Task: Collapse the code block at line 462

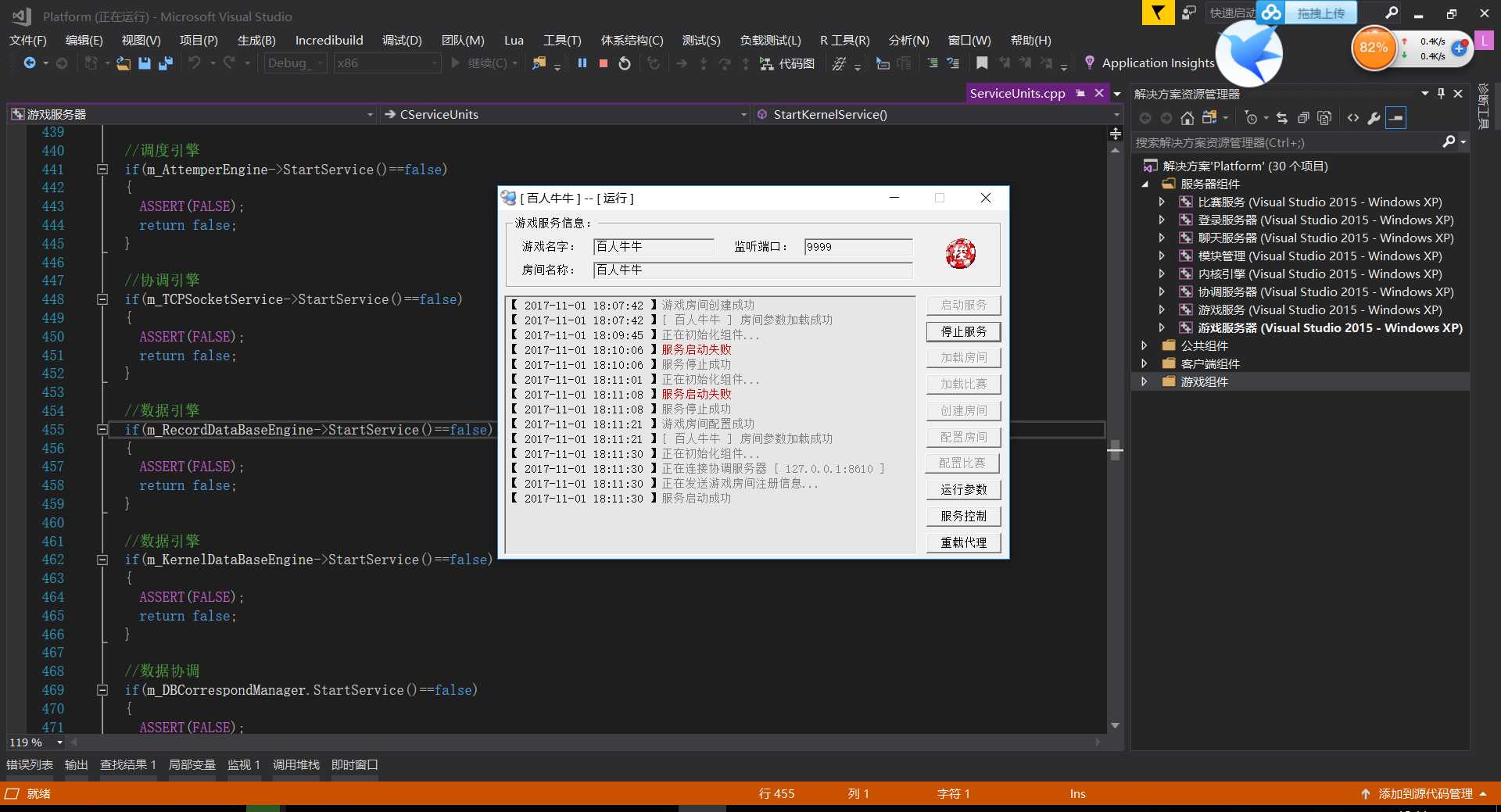Action: [x=102, y=560]
